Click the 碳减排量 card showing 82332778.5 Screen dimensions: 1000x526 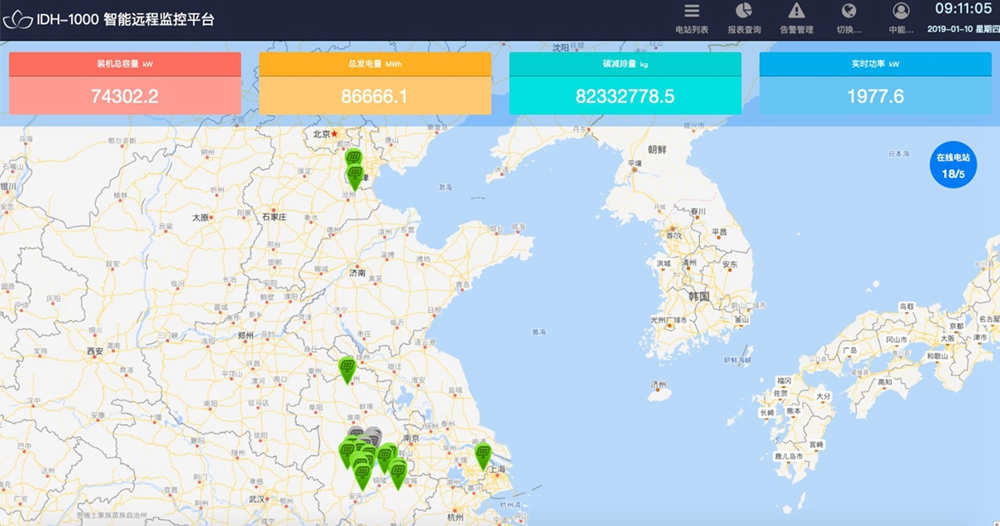[625, 84]
